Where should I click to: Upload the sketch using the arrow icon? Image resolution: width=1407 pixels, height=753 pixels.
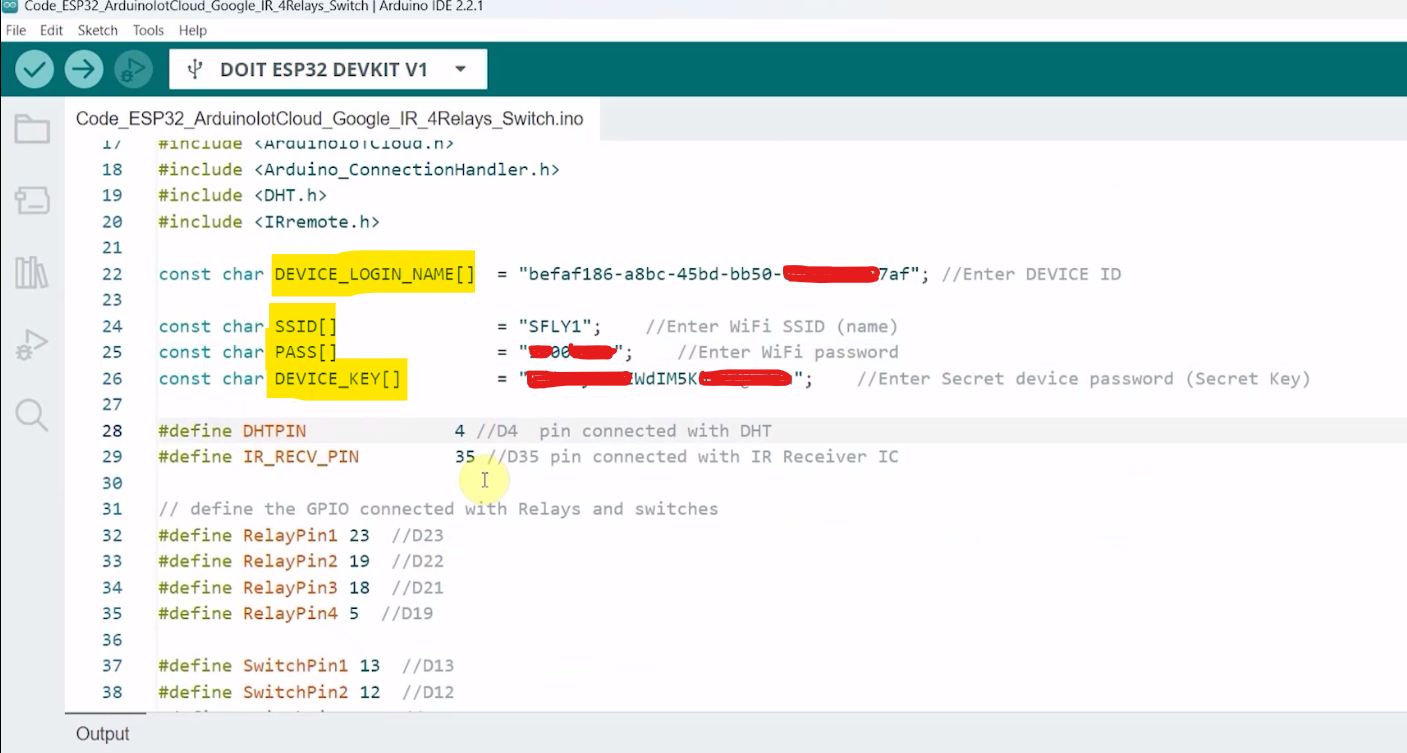coord(83,68)
